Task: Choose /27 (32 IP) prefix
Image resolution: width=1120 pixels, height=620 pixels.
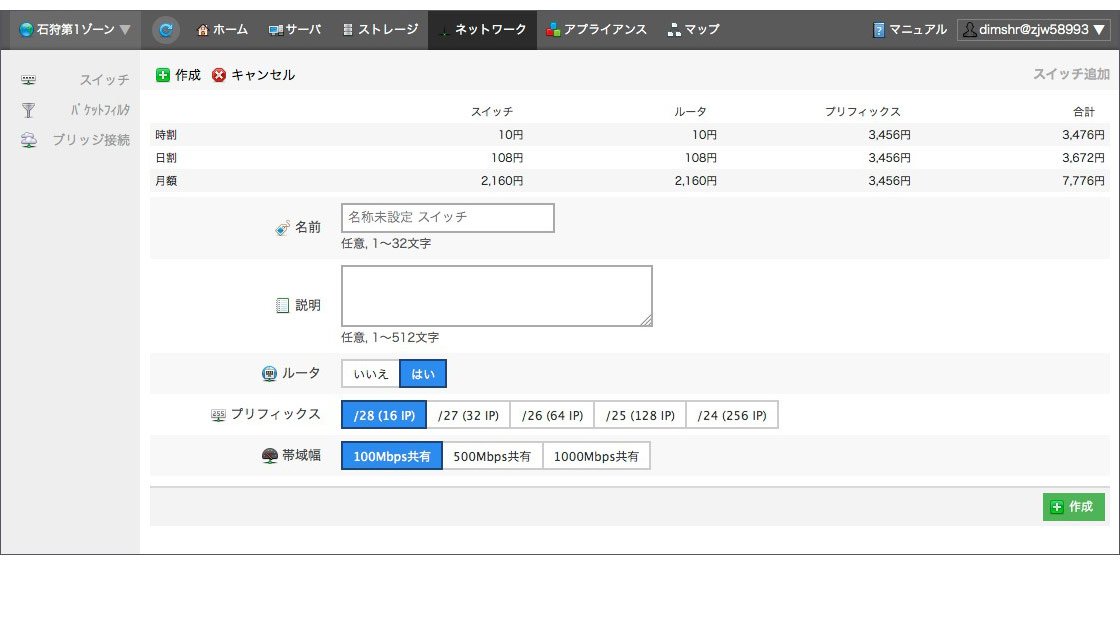Action: 469,415
